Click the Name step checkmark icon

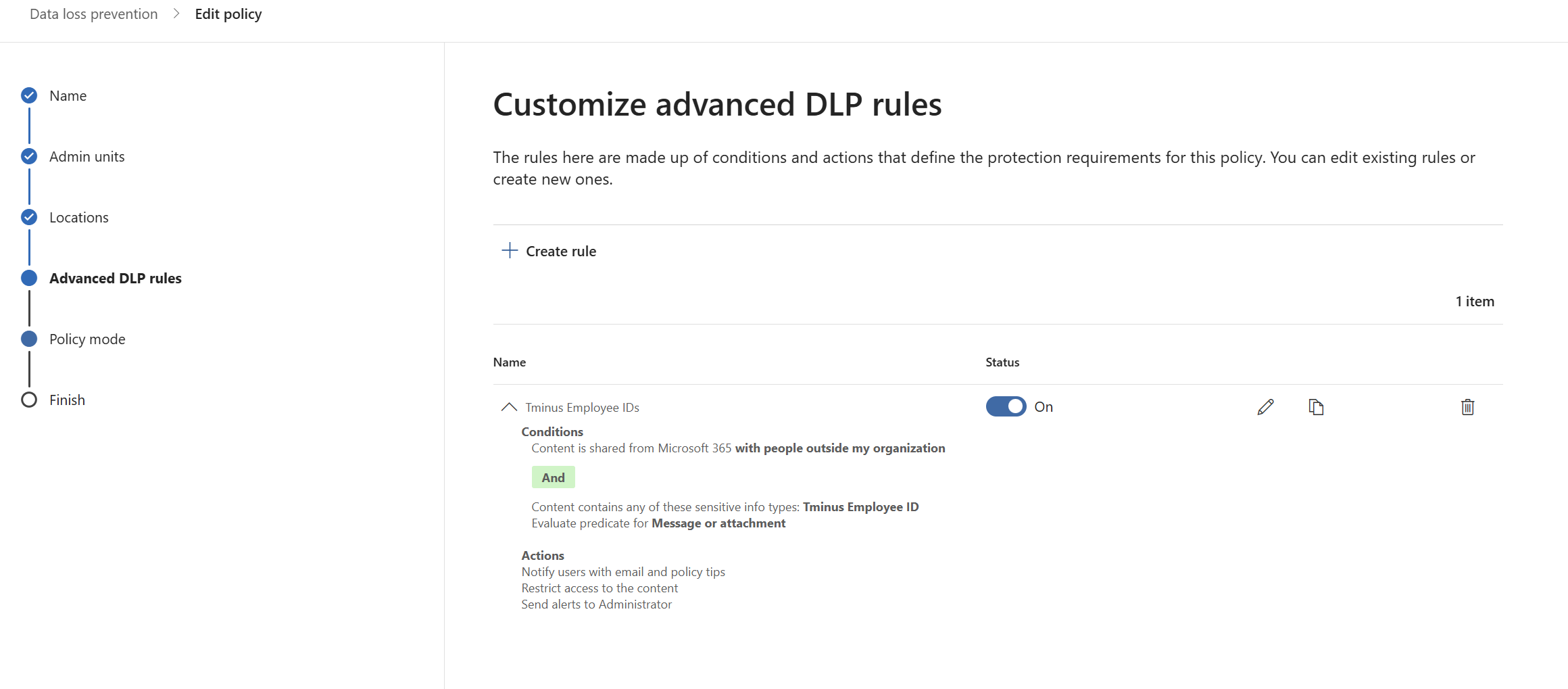[29, 95]
